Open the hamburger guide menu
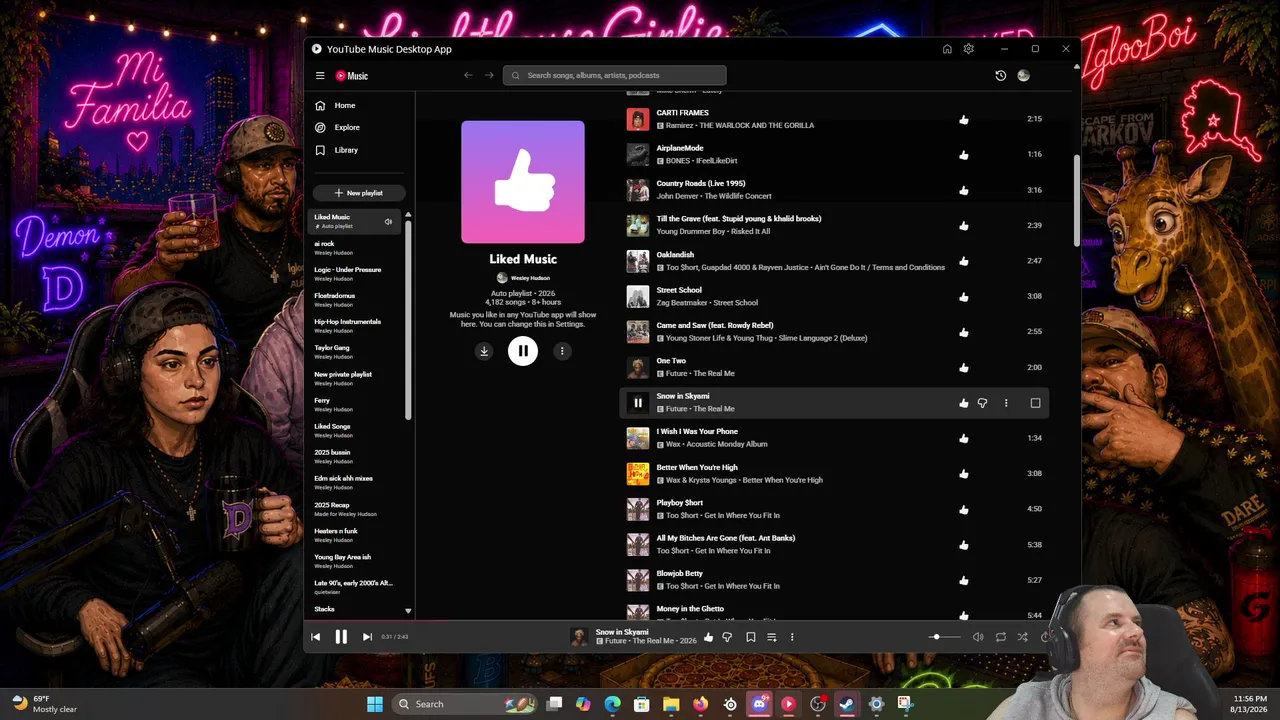 click(320, 76)
